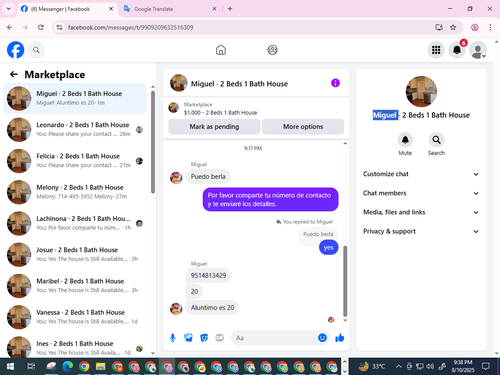Open the Friends/profile circle icon
The image size is (500, 375).
(x=272, y=50)
